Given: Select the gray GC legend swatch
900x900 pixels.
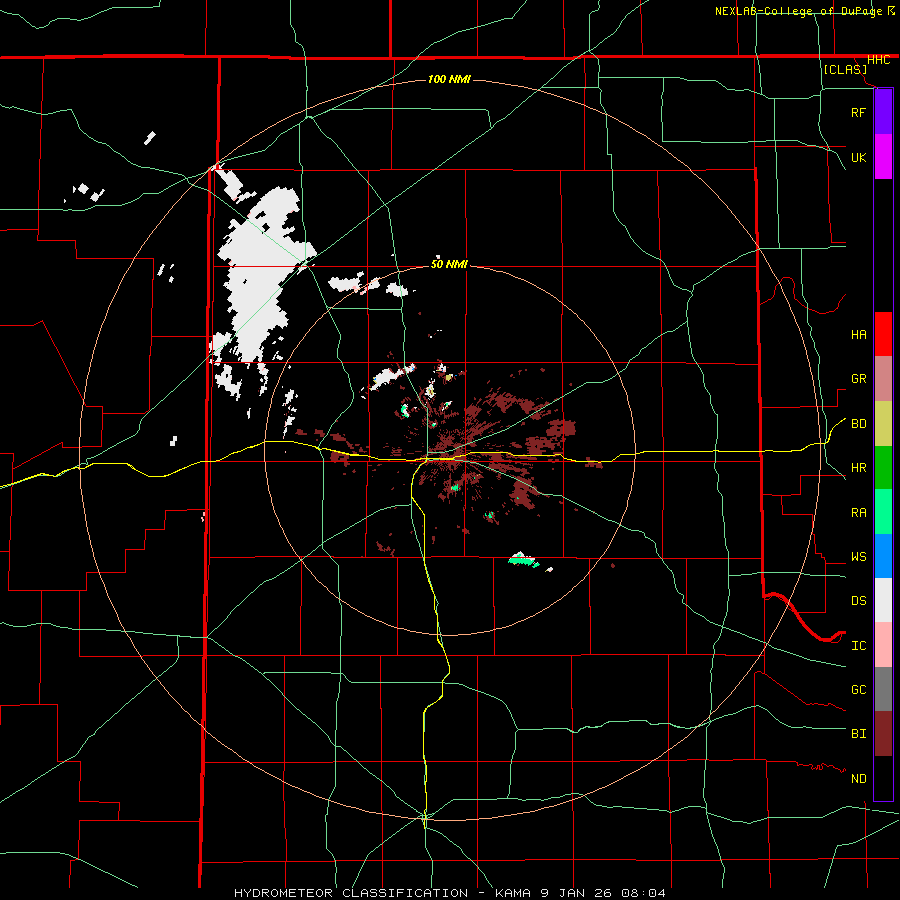Looking at the screenshot, I should pos(883,689).
